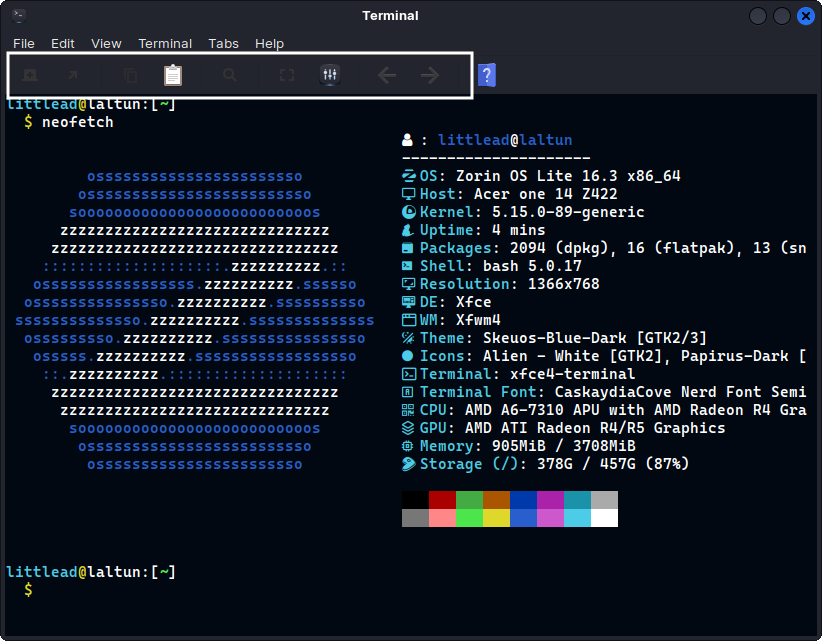Screen dimensions: 822x641
Task: Toggle fullscreen with the toolbar icon
Action: pos(287,75)
